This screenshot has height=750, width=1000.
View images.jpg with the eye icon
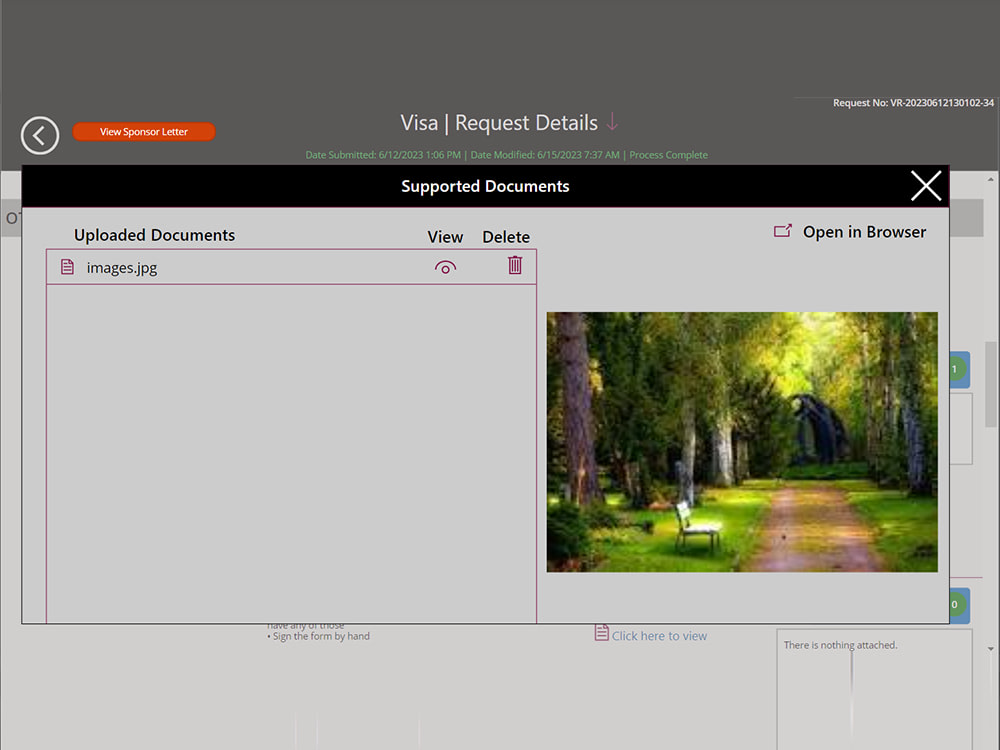click(x=445, y=267)
